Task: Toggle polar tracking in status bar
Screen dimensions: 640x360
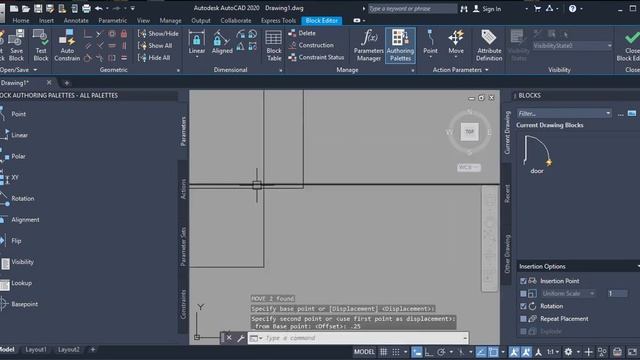Action: (441, 352)
